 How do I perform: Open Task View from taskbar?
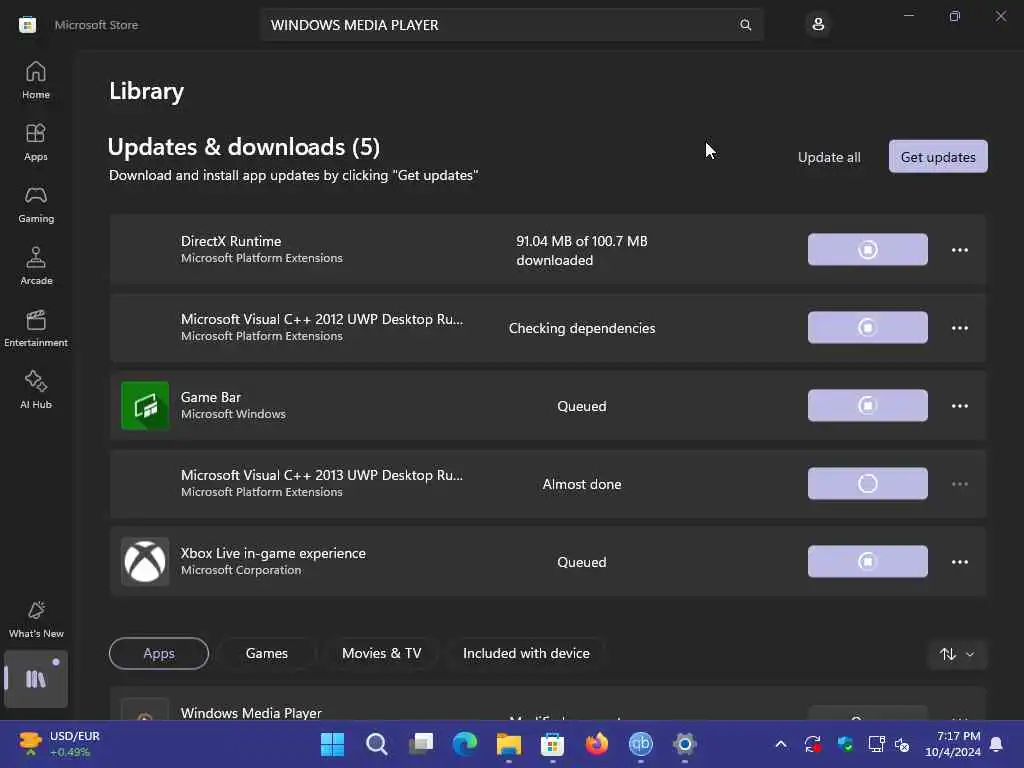pos(421,744)
